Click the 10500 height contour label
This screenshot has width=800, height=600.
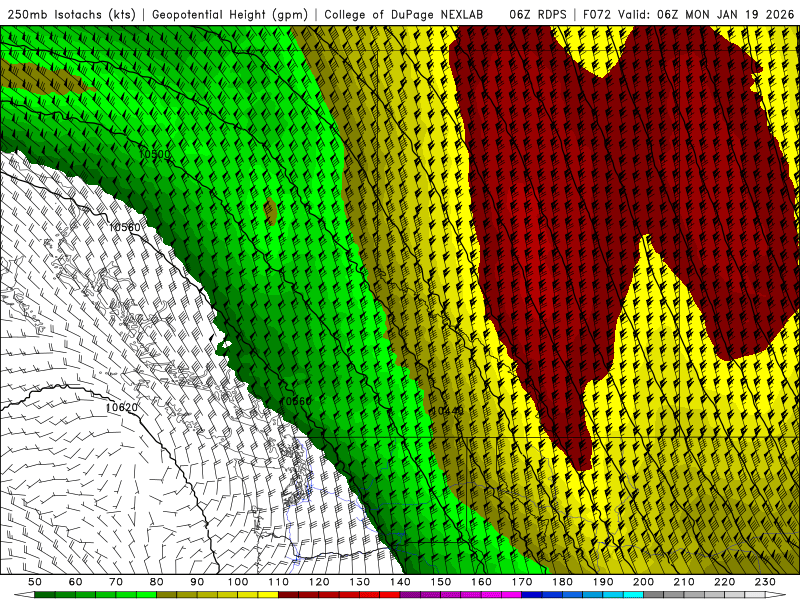[155, 154]
